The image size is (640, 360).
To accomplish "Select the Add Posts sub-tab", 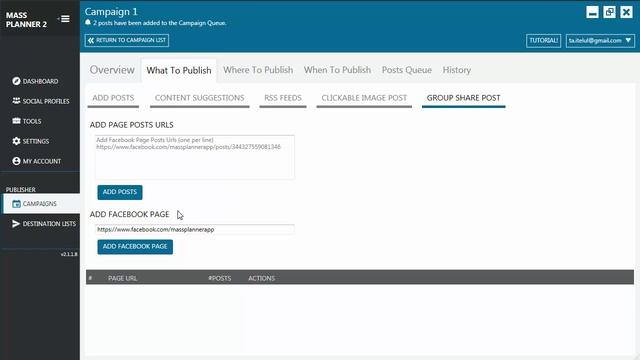I will point(113,98).
